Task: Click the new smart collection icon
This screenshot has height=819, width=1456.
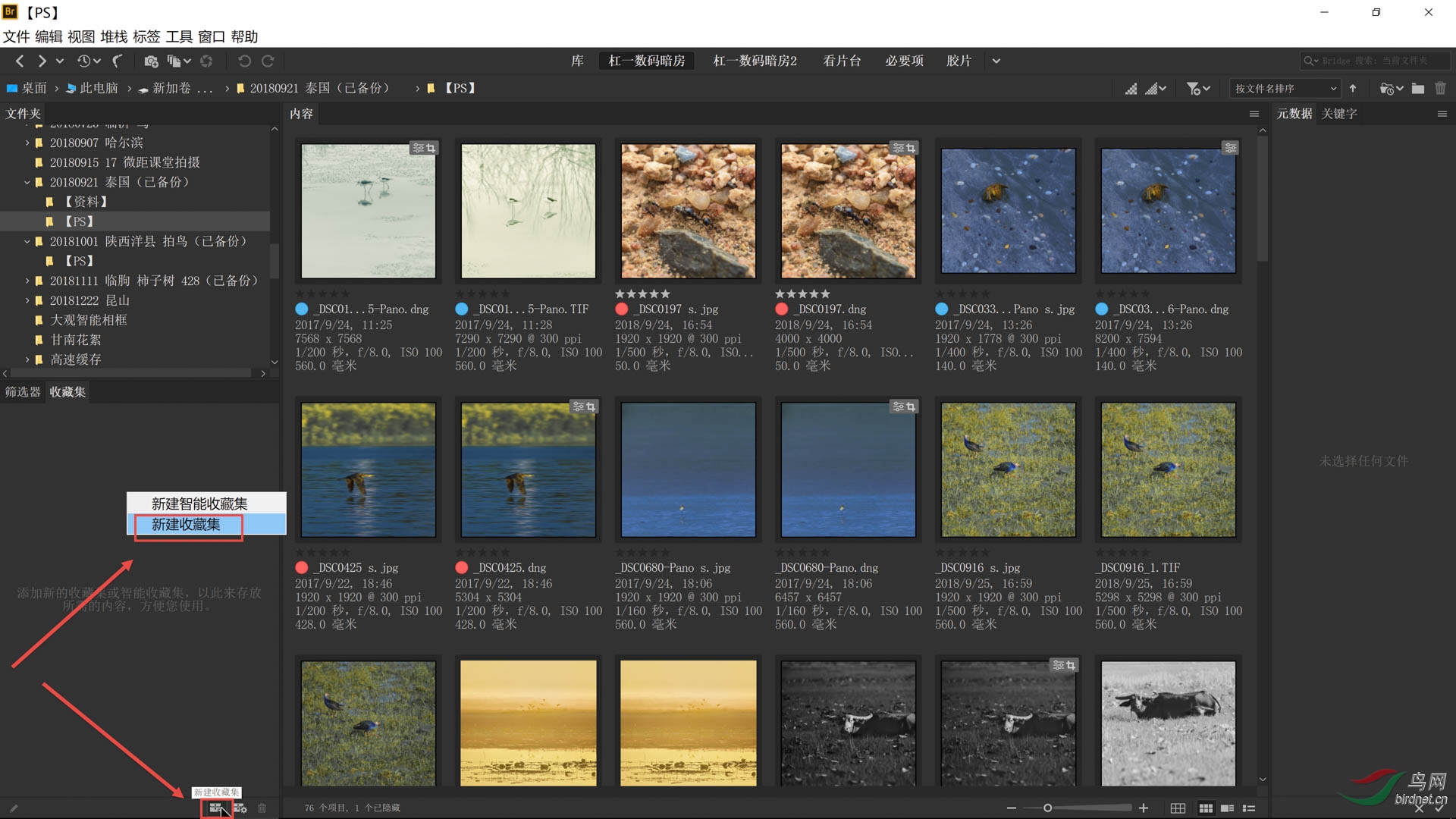Action: pos(240,808)
